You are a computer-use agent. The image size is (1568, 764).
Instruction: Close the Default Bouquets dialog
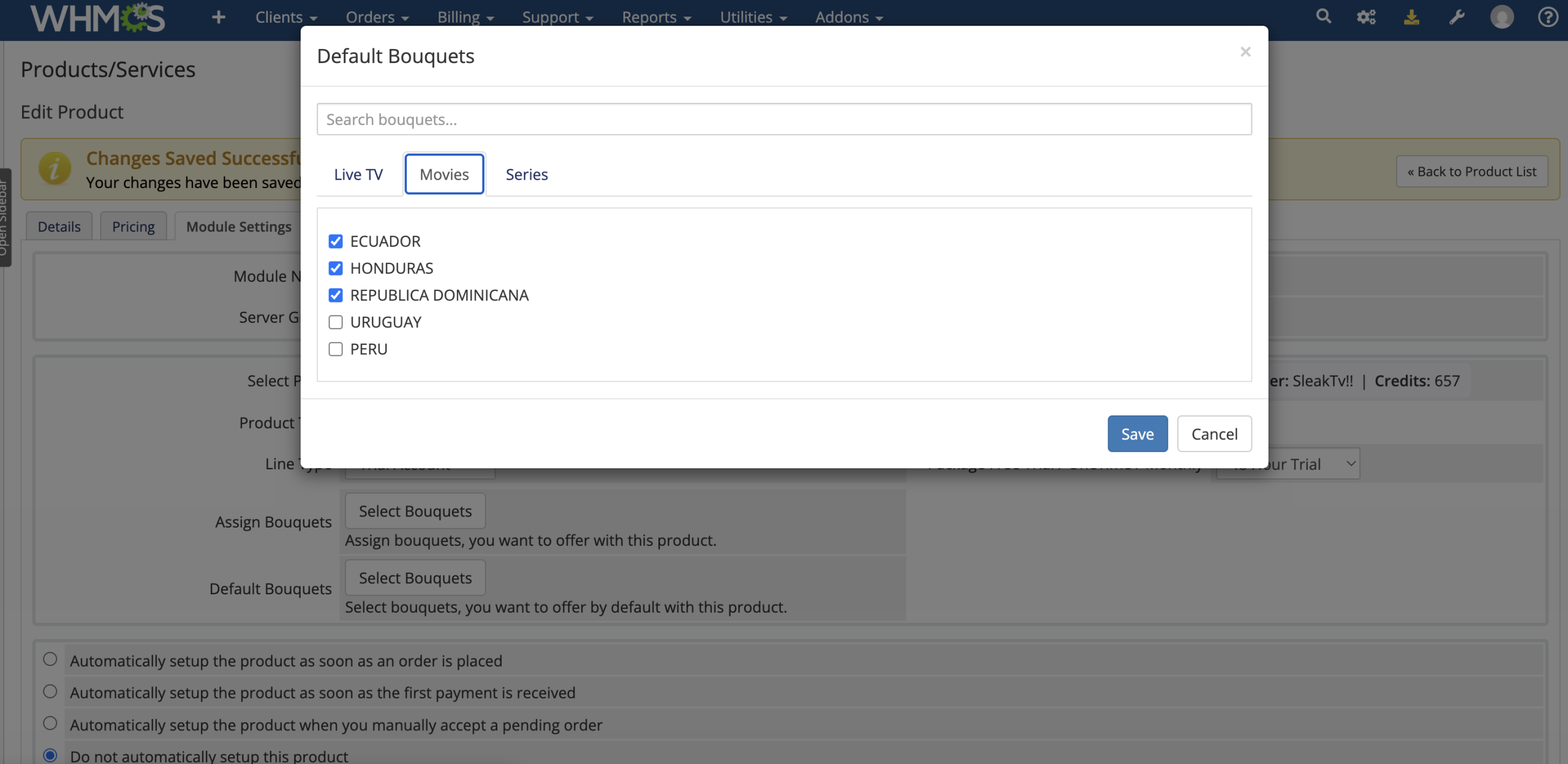click(x=1245, y=52)
